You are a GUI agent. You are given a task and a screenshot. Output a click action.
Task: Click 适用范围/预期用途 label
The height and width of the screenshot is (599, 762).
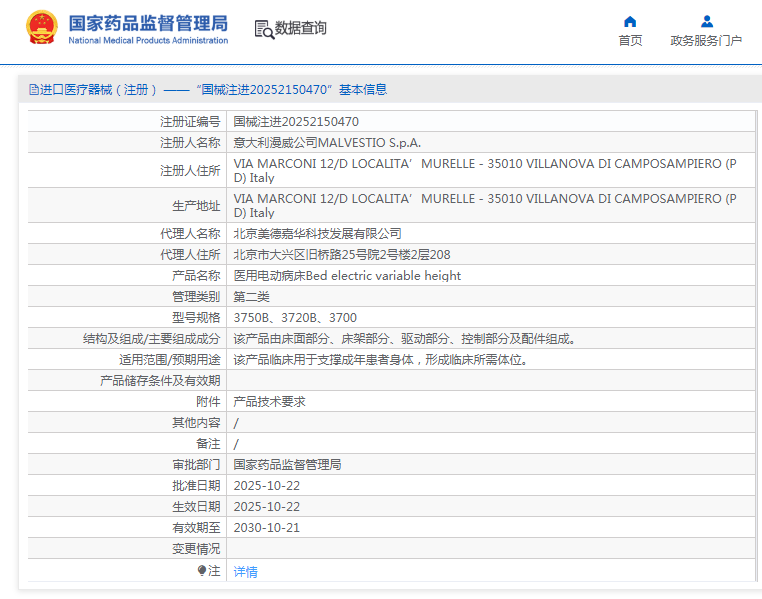coord(170,360)
